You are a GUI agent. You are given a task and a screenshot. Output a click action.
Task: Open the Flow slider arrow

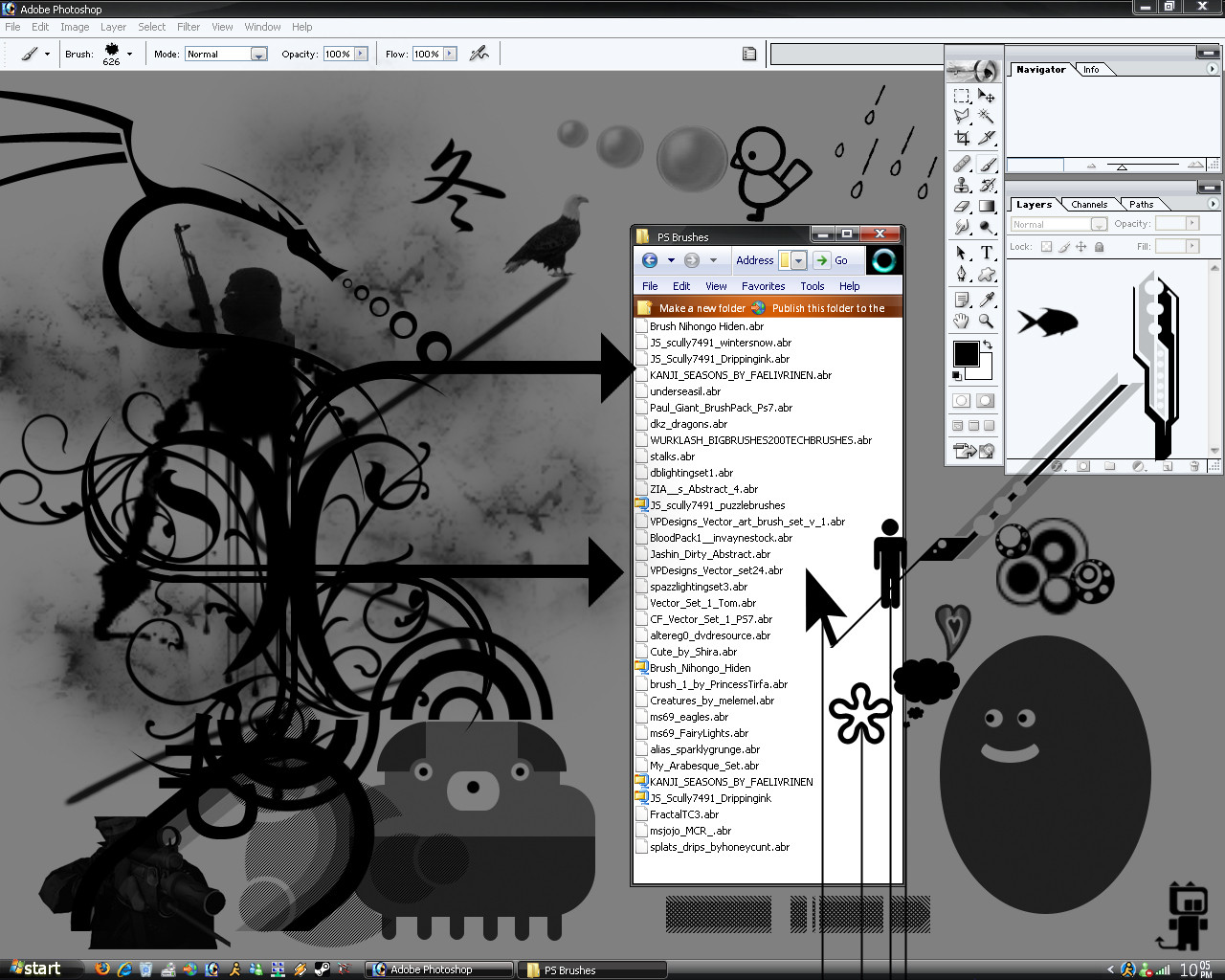(x=450, y=54)
